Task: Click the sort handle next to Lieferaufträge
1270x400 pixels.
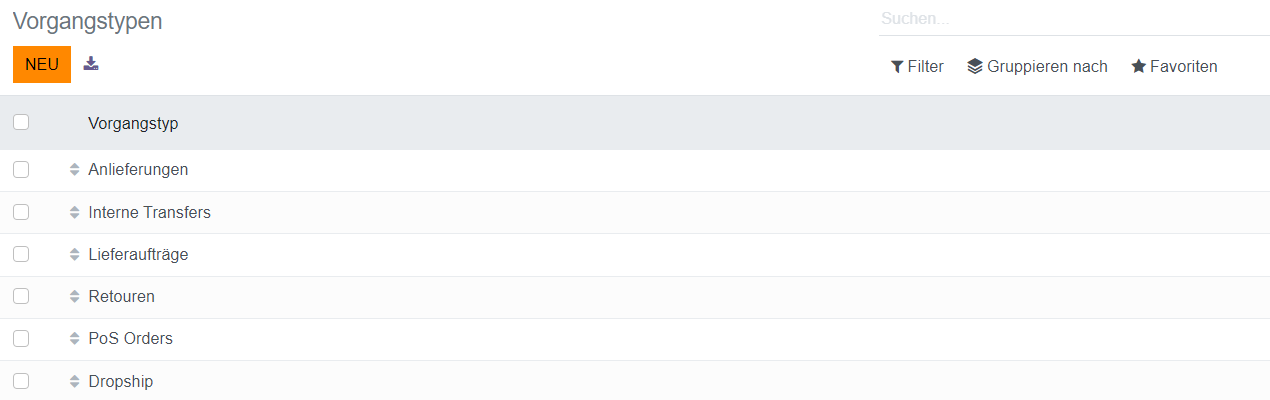Action: tap(74, 255)
